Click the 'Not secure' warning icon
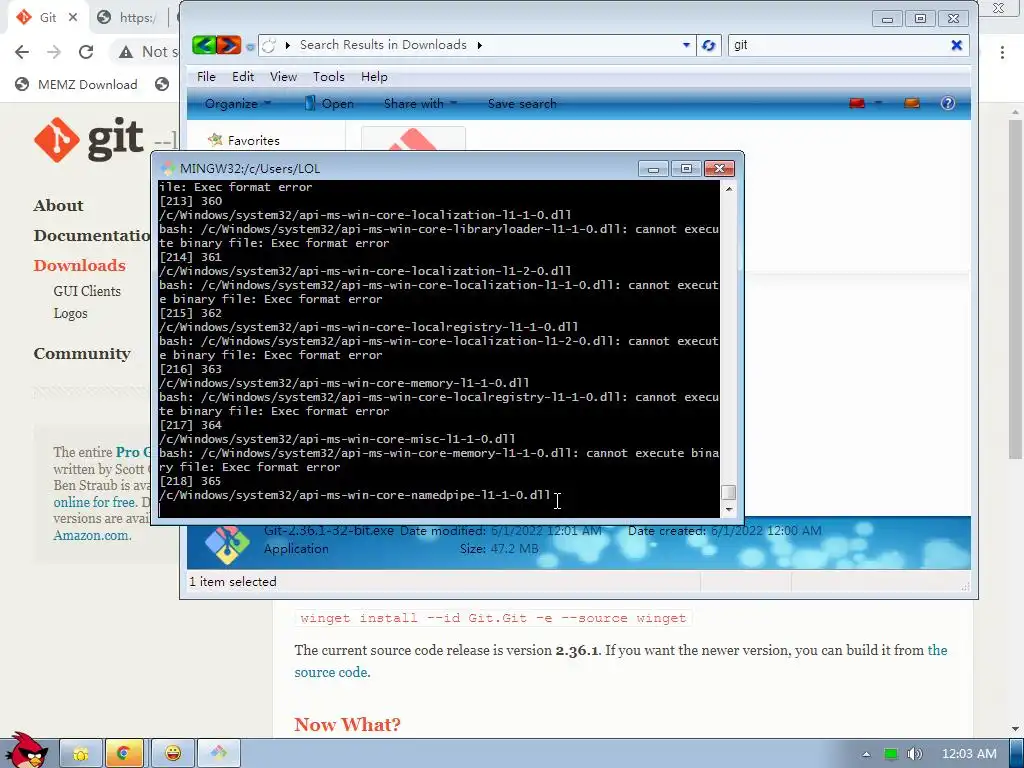This screenshot has height=768, width=1024. (x=126, y=52)
